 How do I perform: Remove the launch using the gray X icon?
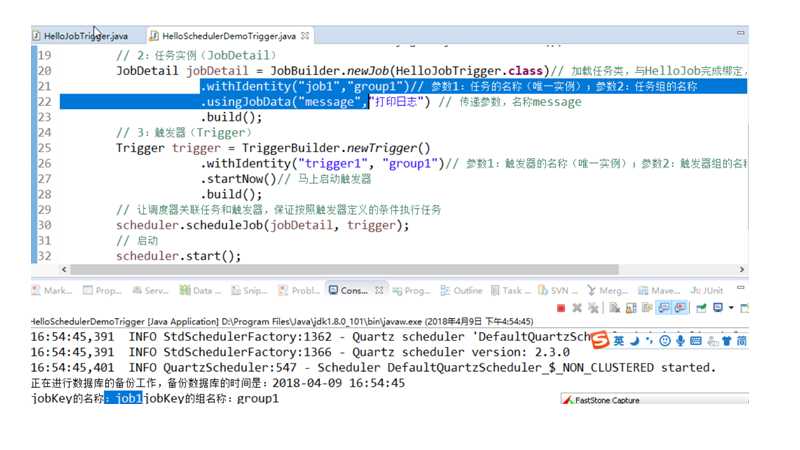577,308
